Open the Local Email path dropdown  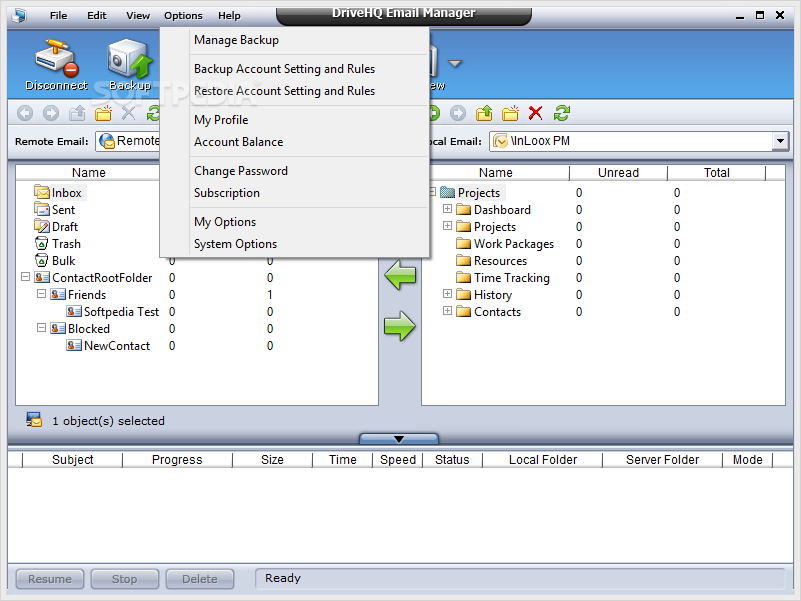[x=780, y=141]
